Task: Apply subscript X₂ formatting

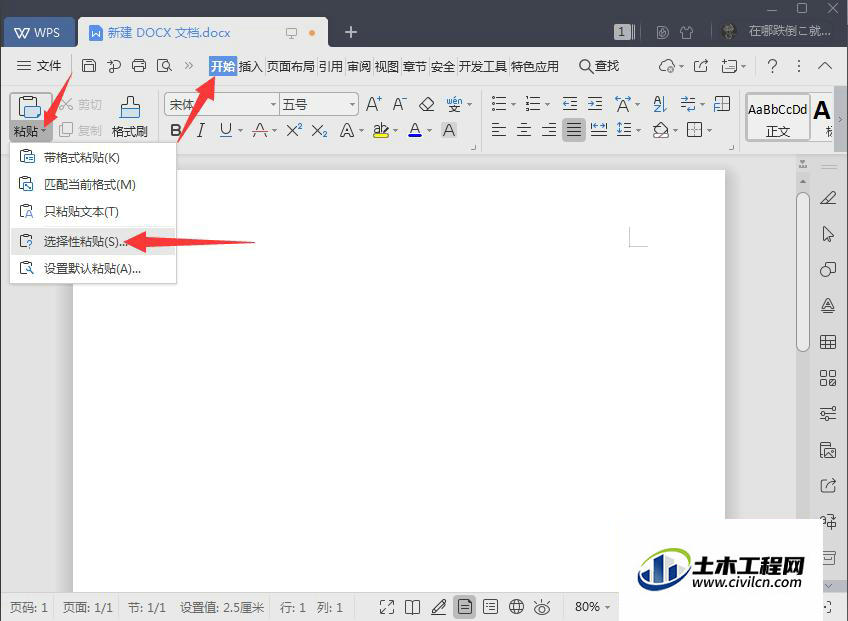Action: click(x=320, y=130)
